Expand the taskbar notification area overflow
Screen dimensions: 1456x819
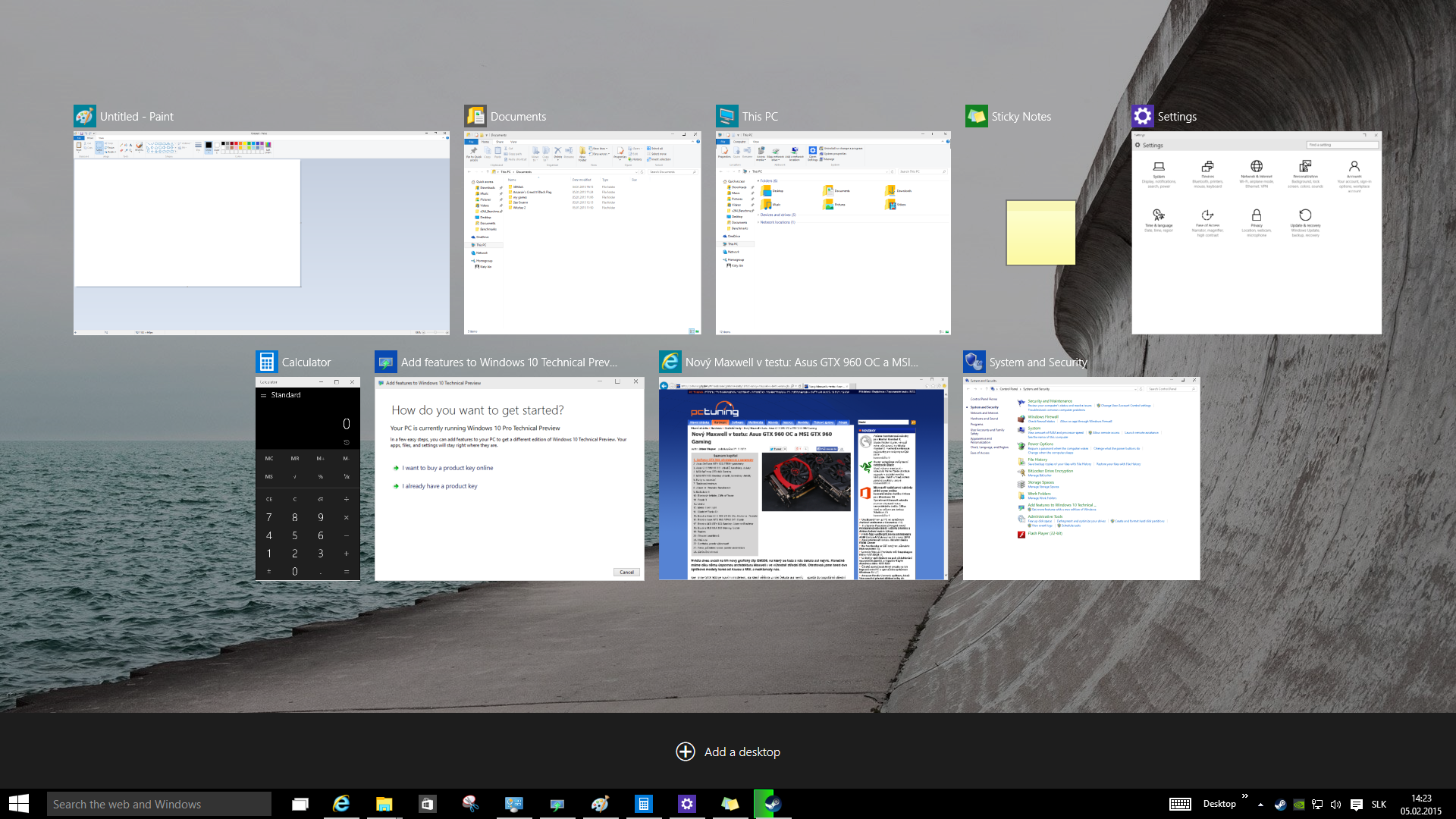(1263, 804)
